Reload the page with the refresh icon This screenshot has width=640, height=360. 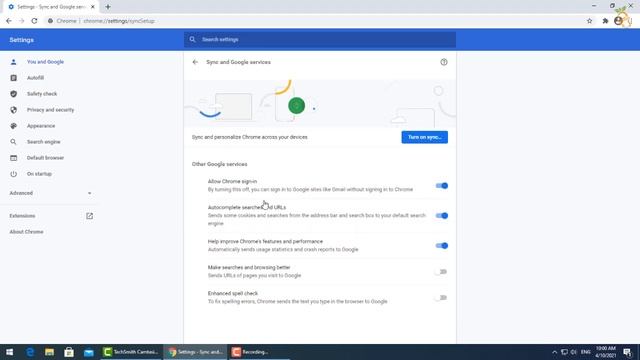(x=34, y=21)
